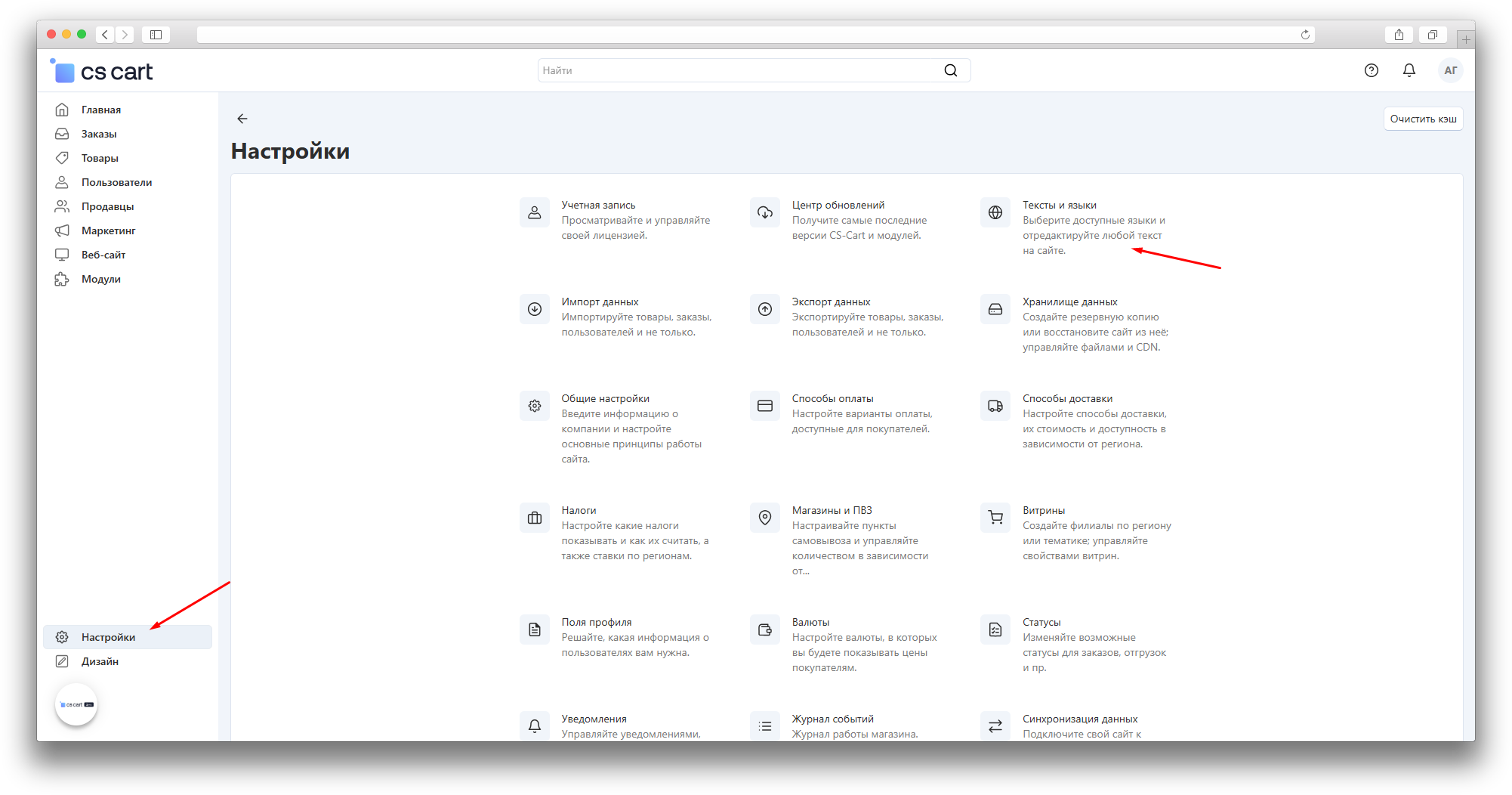Go back using the left arrow

[x=242, y=119]
